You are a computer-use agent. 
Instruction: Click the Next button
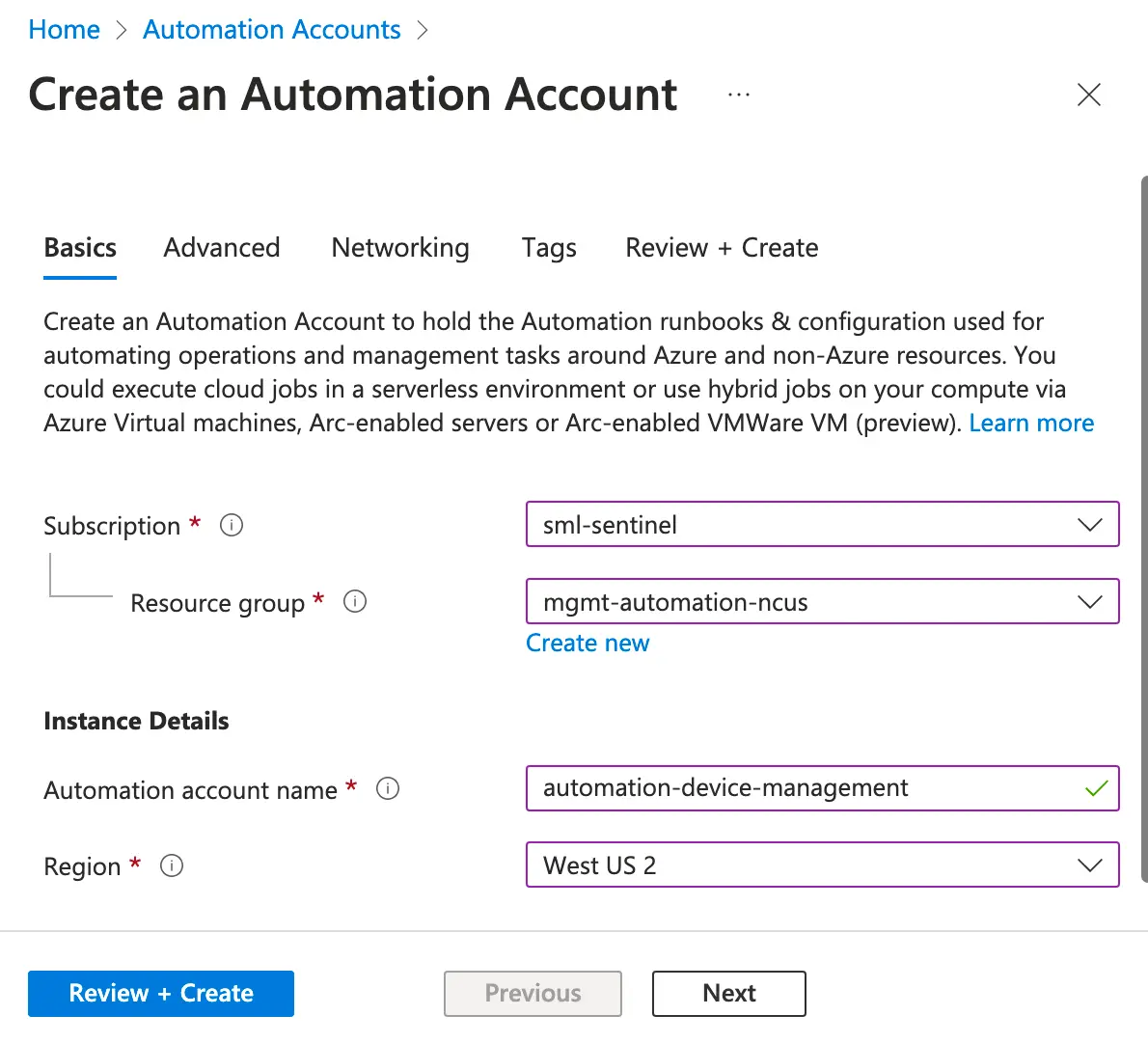[728, 993]
